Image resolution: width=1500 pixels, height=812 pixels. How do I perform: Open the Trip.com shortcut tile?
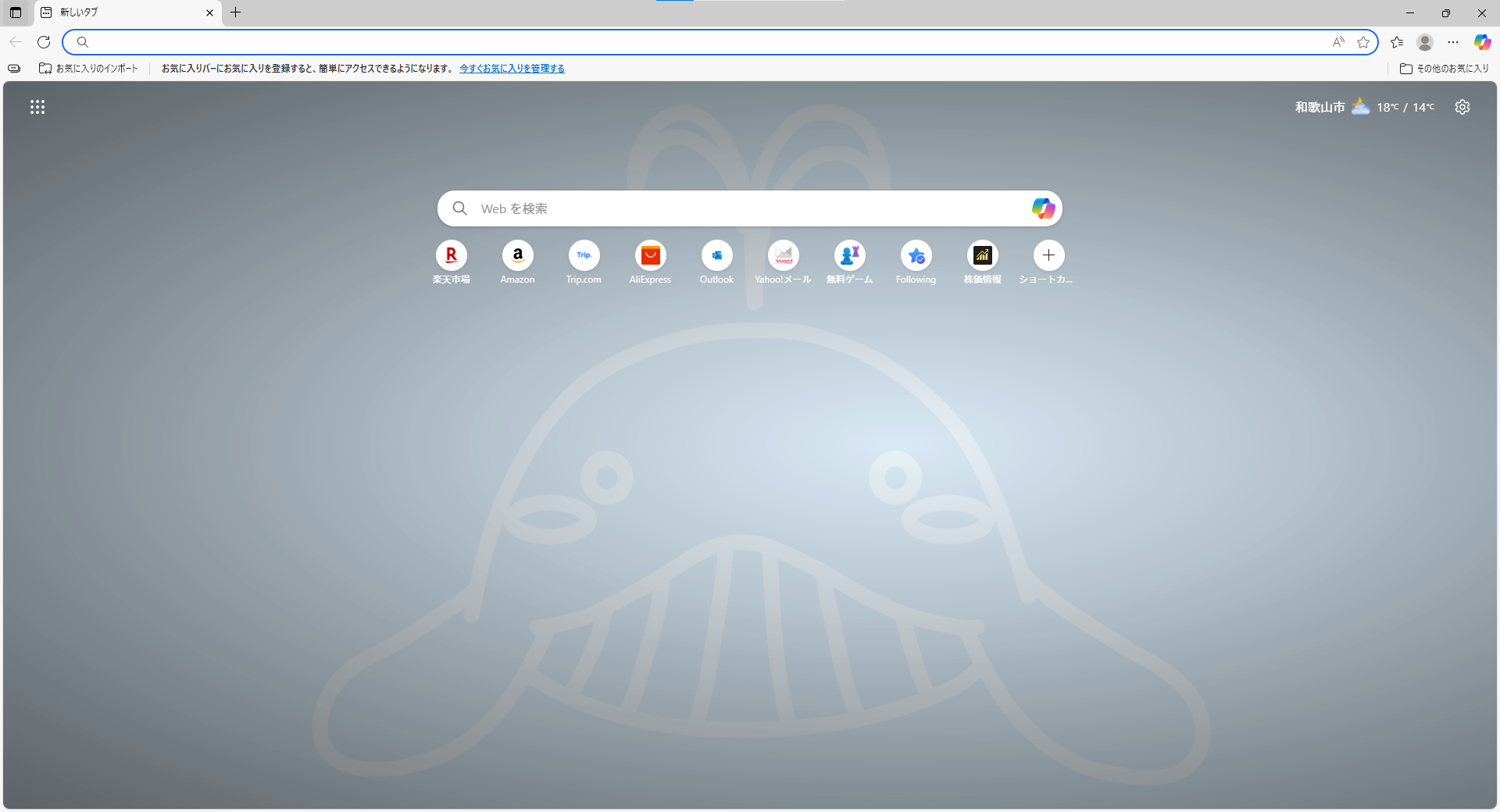(584, 255)
